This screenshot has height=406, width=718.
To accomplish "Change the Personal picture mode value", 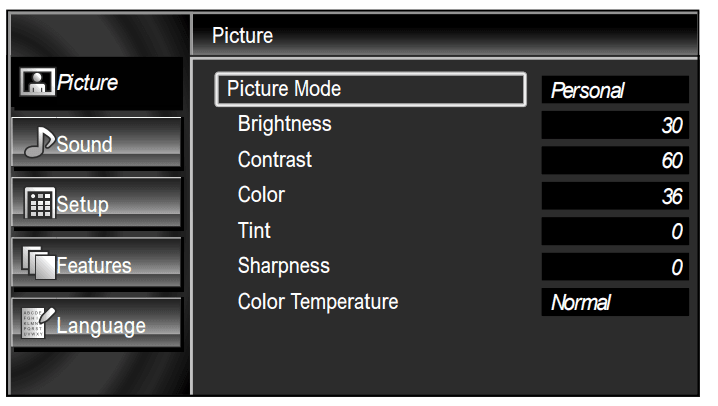I will [x=614, y=90].
